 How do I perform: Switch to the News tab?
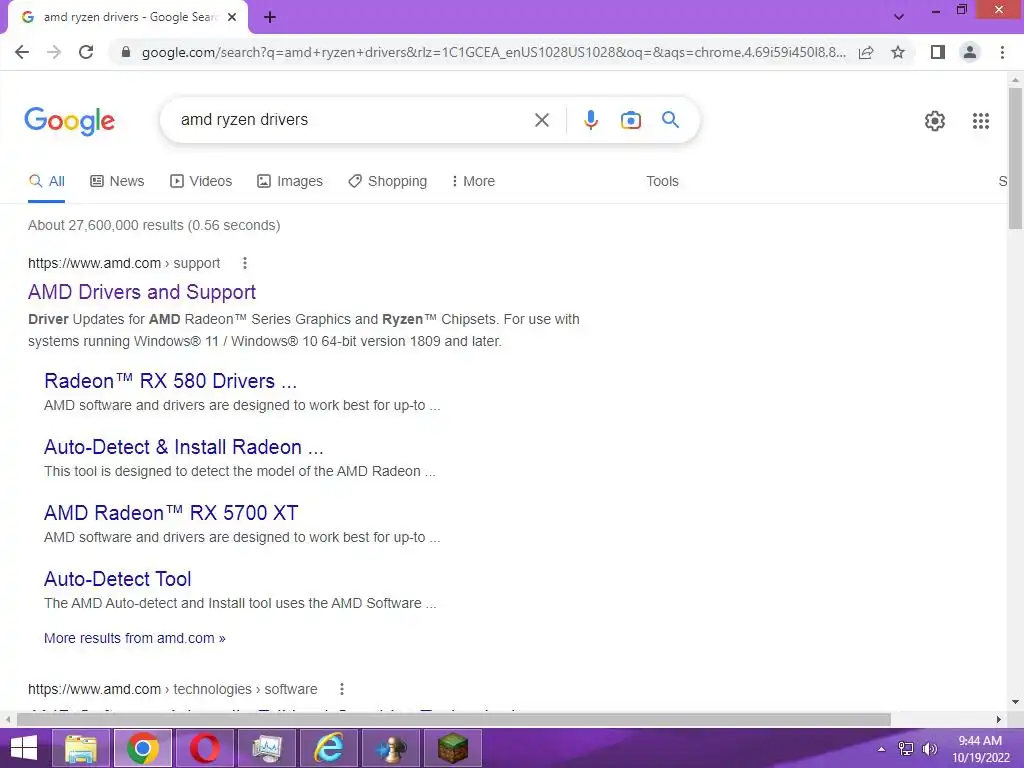coord(117,182)
